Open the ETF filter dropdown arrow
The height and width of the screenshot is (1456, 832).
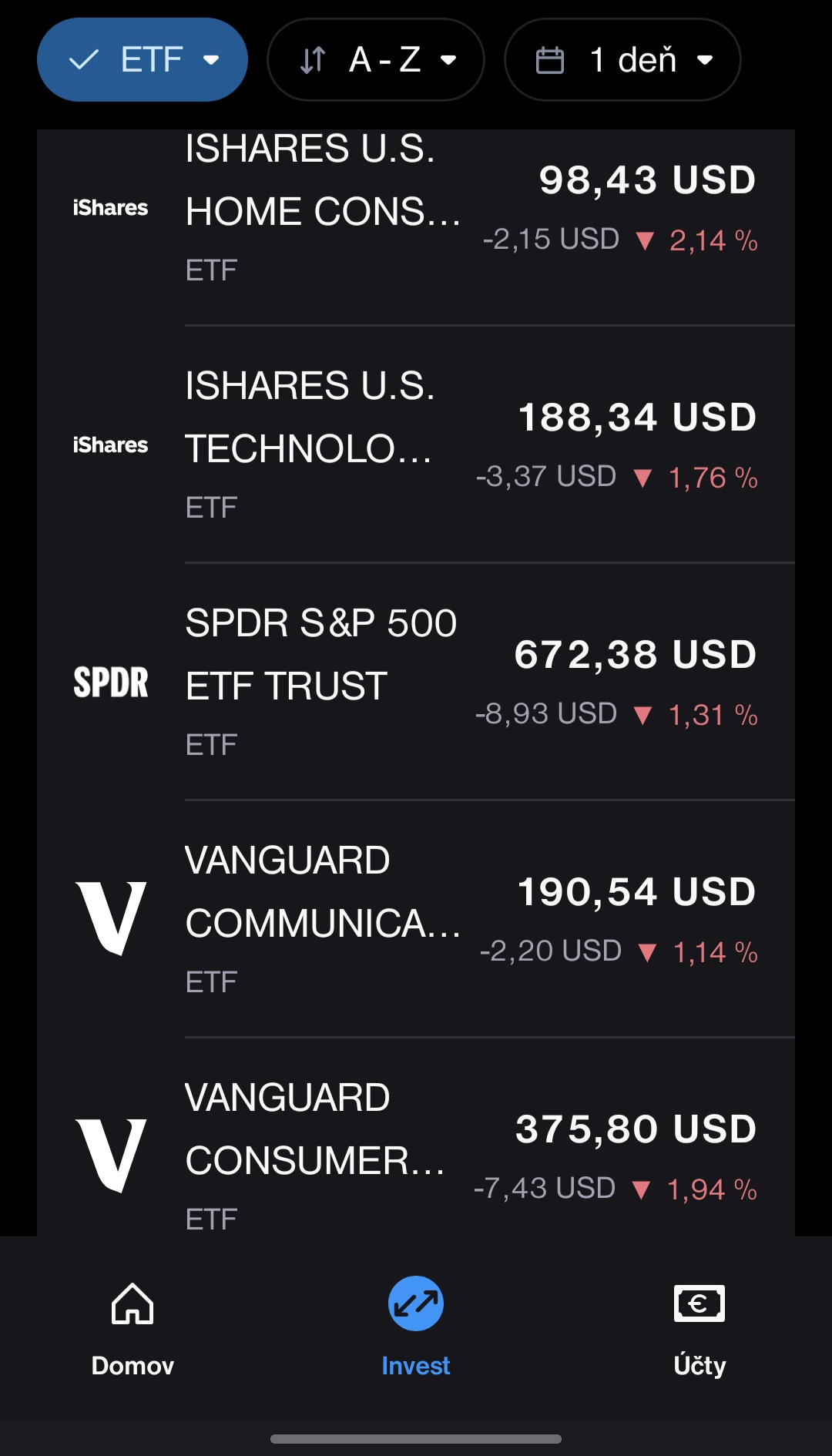(211, 60)
